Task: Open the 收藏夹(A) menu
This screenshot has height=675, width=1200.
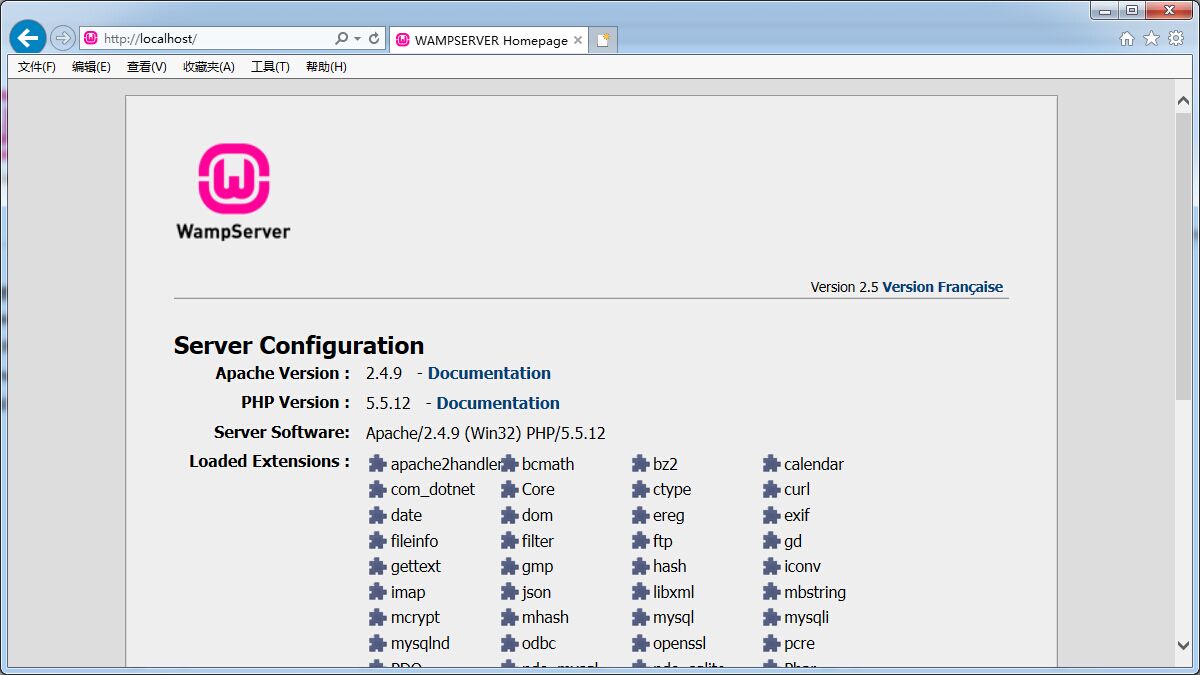Action: pyautogui.click(x=208, y=67)
